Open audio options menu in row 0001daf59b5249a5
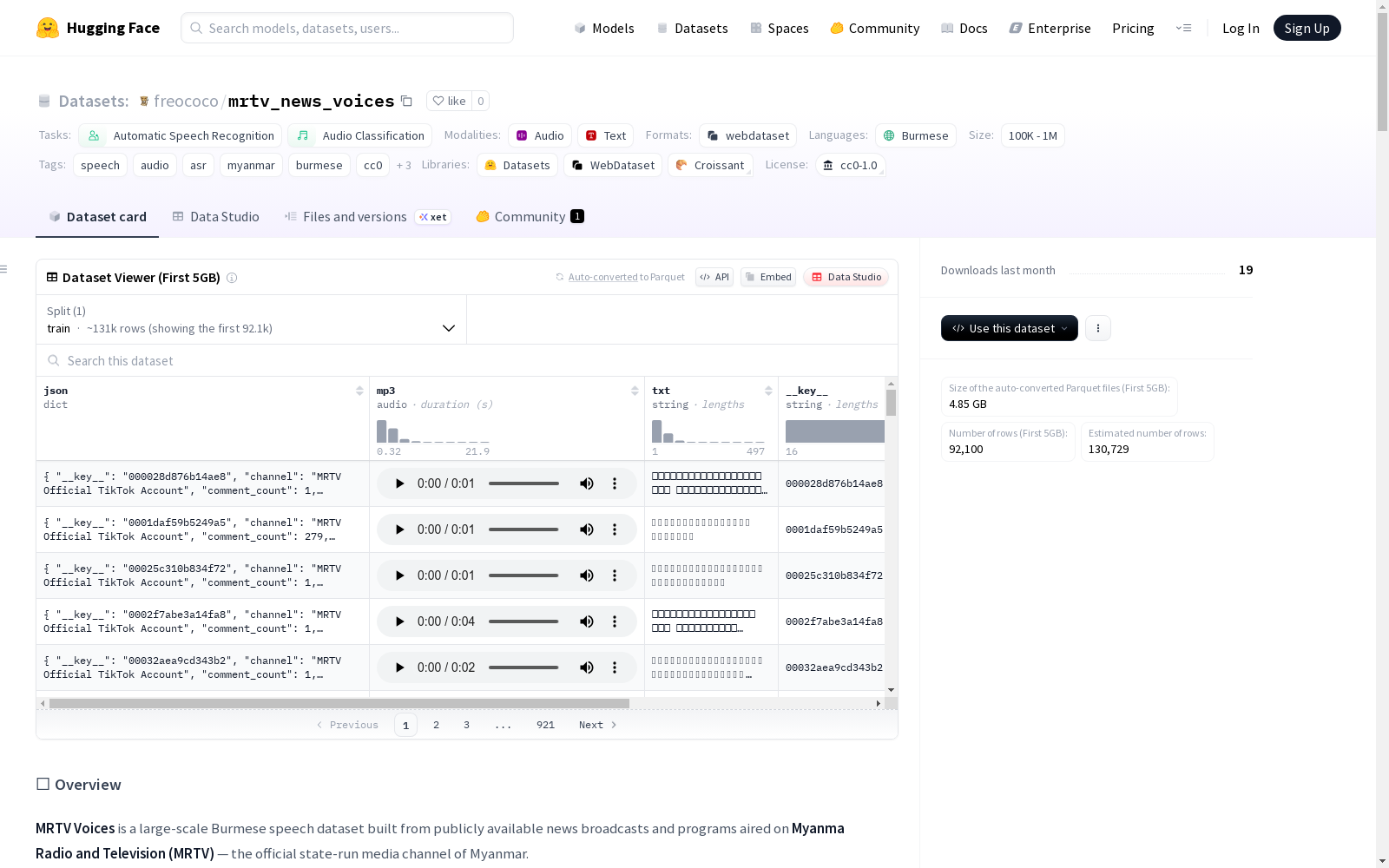The height and width of the screenshot is (868, 1389). [x=615, y=529]
